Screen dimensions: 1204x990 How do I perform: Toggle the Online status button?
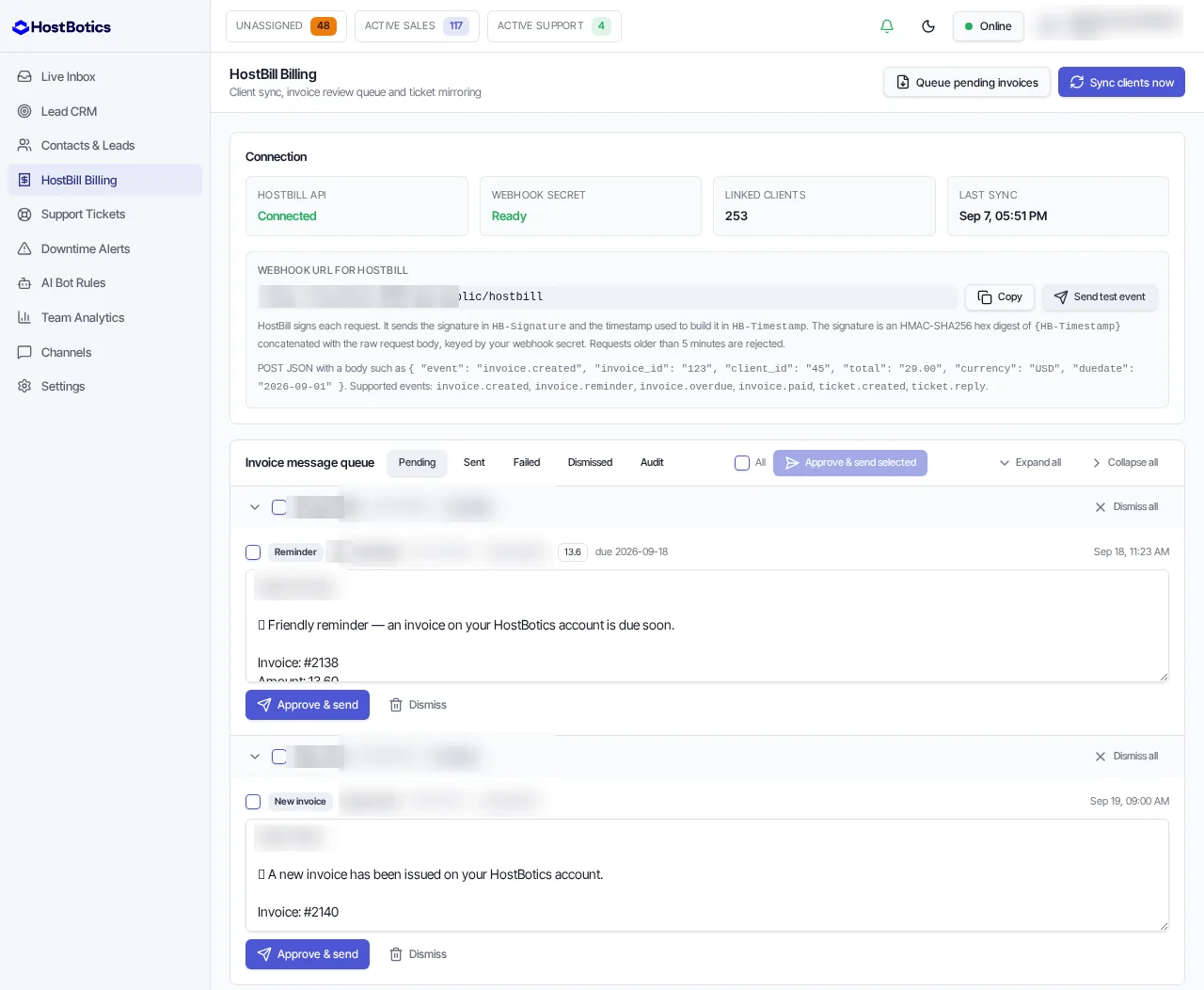pos(988,26)
